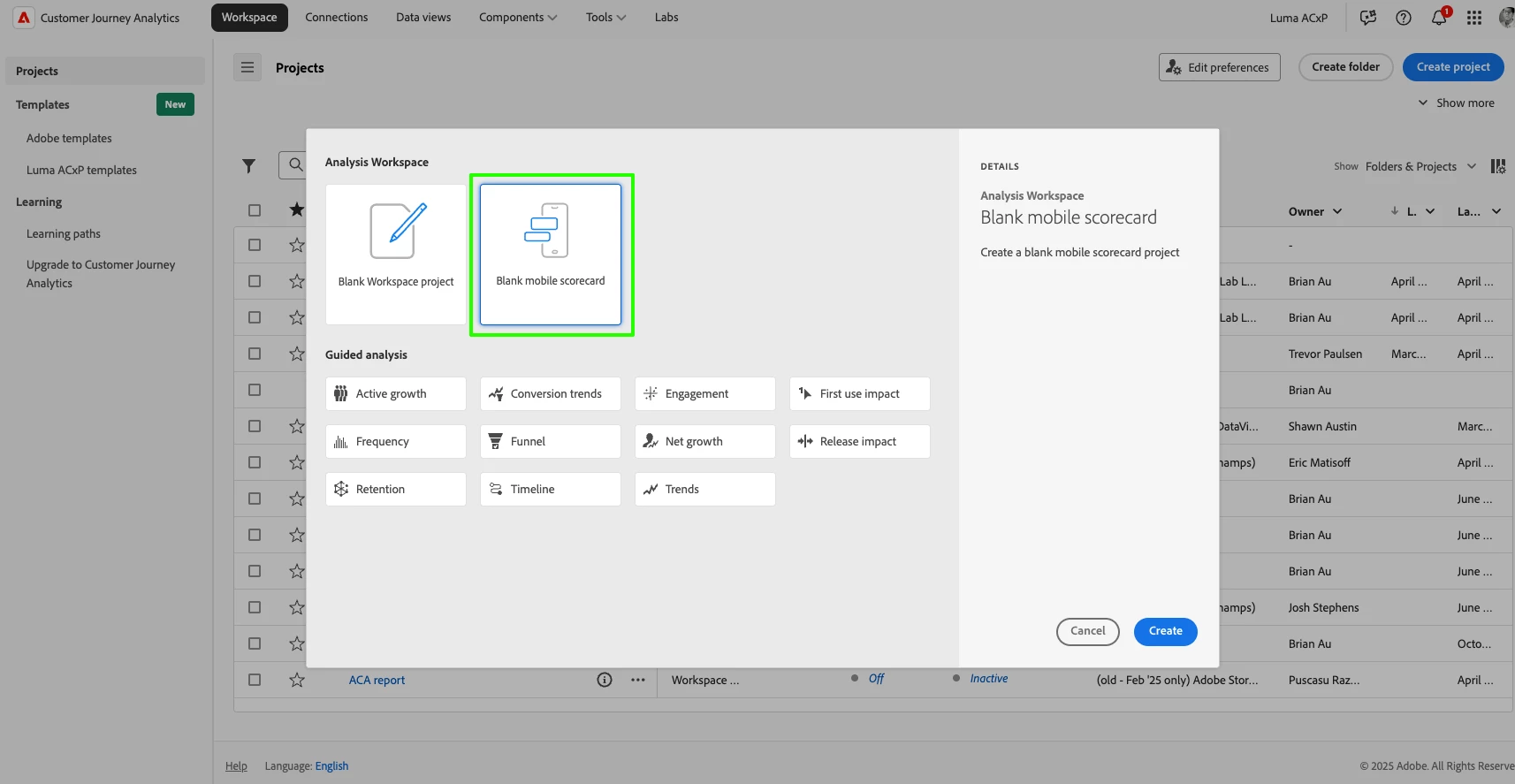This screenshot has height=784, width=1515.
Task: Open Luma ACxP templates in sidebar
Action: point(81,171)
